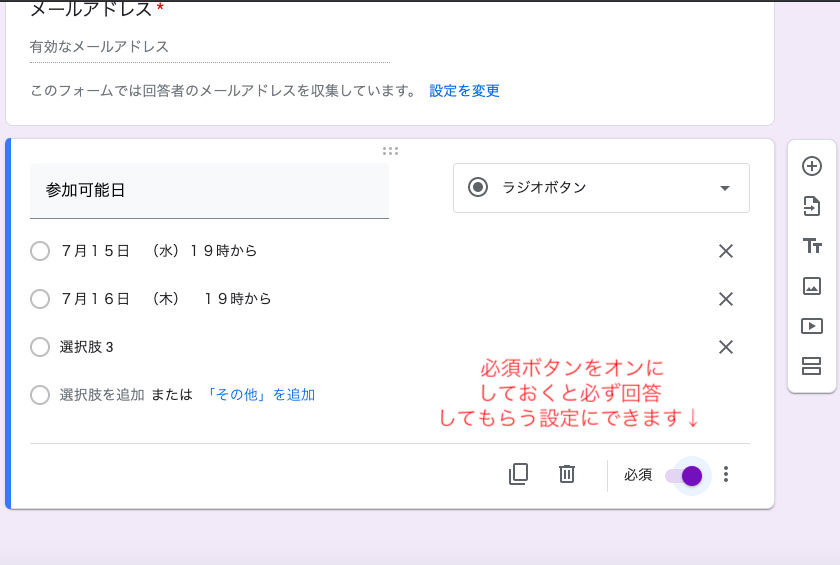840x565 pixels.
Task: Remove the 選択肢 3 option with X
Action: tap(726, 347)
